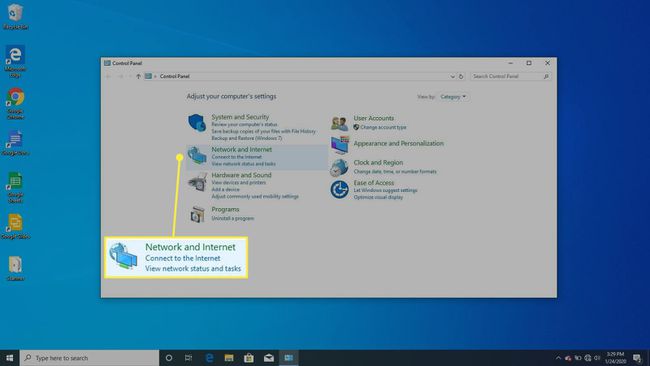Viewport: 650px width, 366px height.
Task: Click Change date, time, or number formats
Action: pyautogui.click(x=395, y=172)
